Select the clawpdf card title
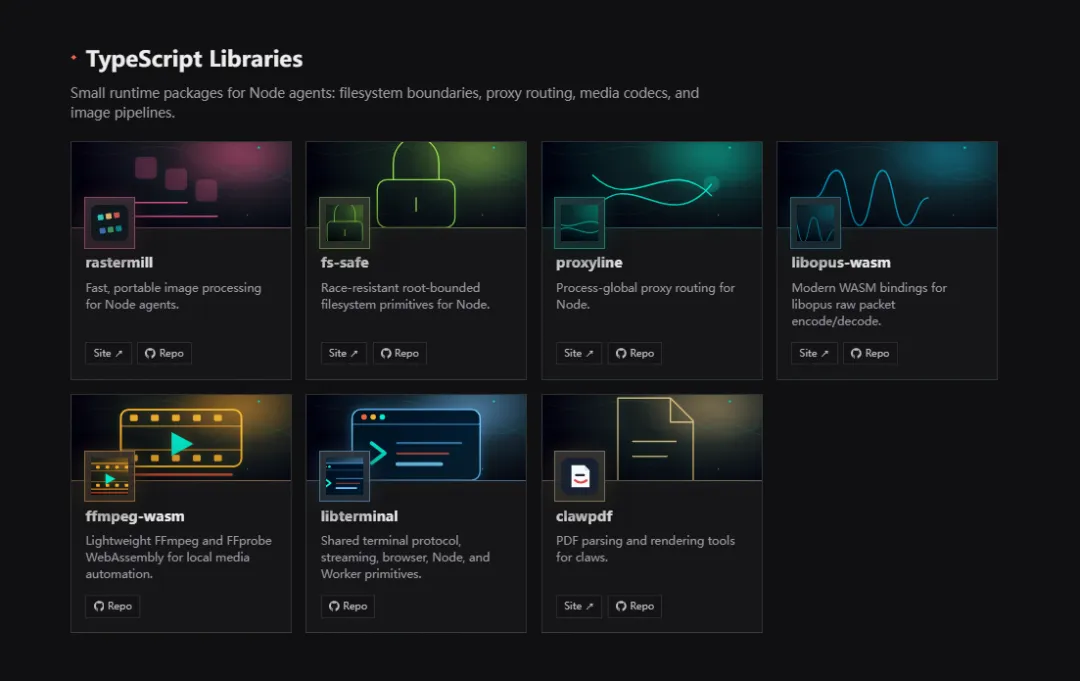Viewport: 1080px width, 681px height. pyautogui.click(x=584, y=516)
